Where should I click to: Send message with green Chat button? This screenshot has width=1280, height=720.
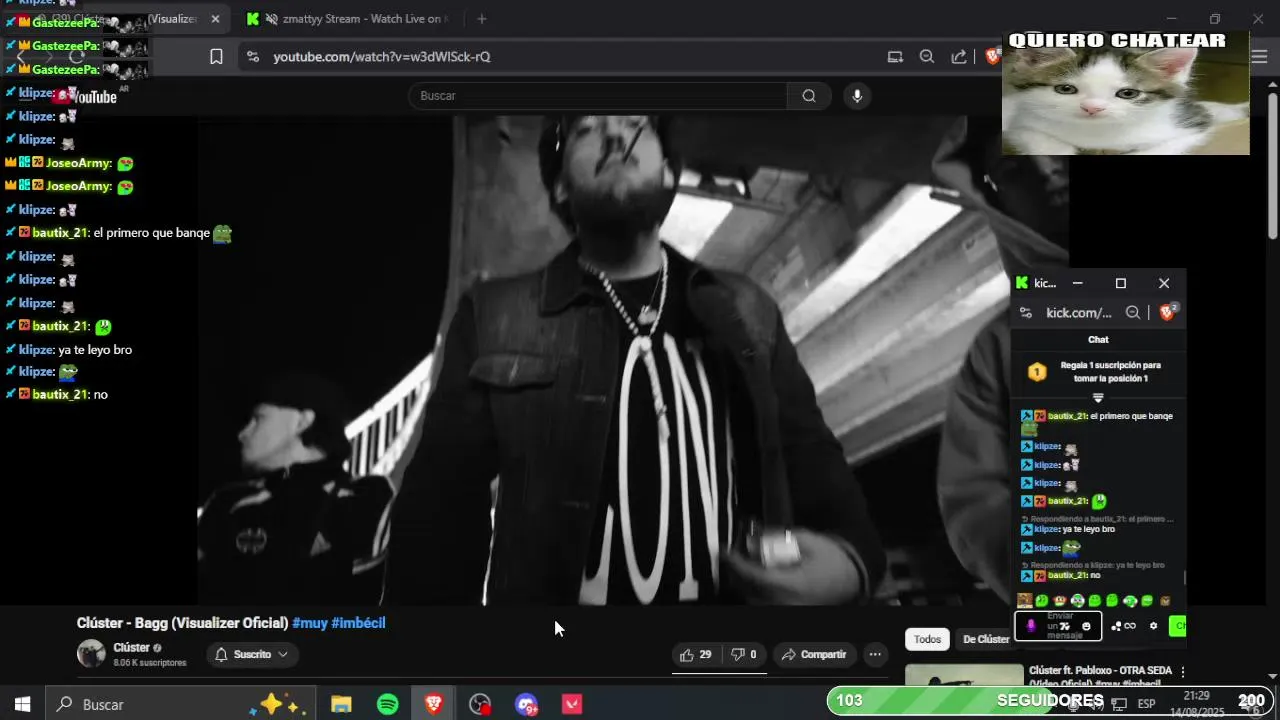pos(1178,626)
